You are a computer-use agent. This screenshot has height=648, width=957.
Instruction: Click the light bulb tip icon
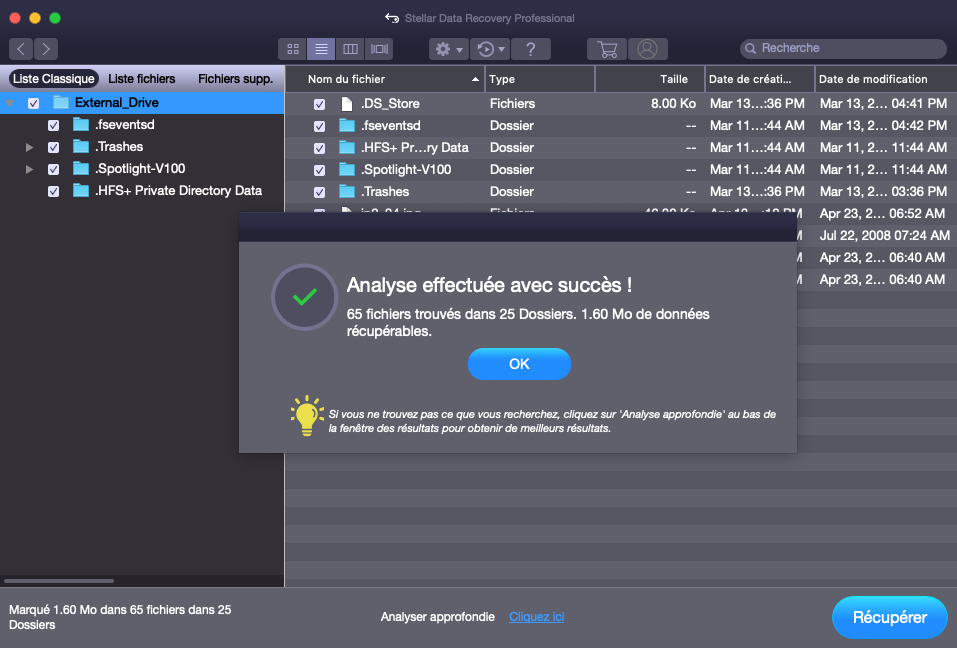[306, 416]
